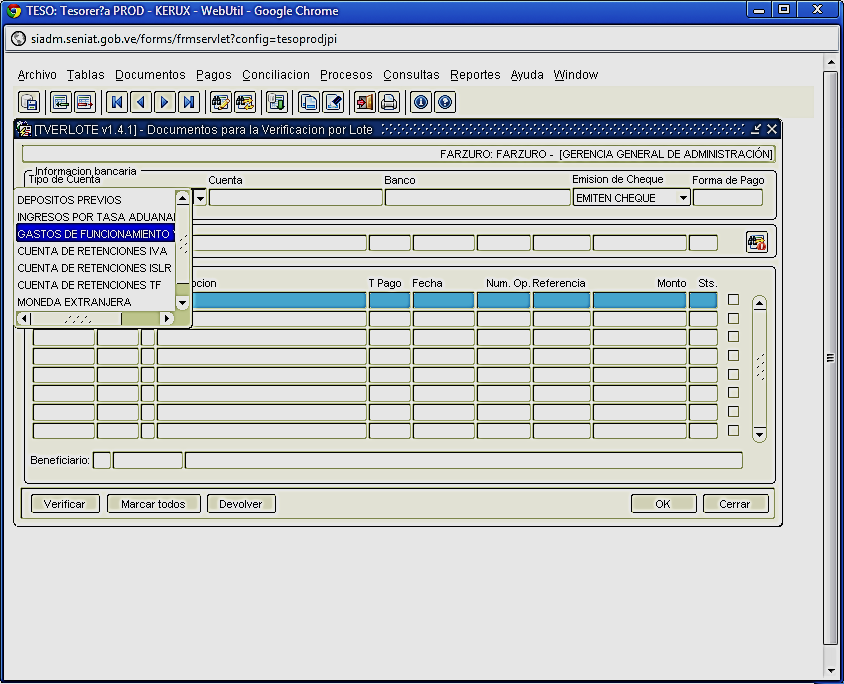The width and height of the screenshot is (844, 684).
Task: Open the Documentos menu
Action: point(150,75)
